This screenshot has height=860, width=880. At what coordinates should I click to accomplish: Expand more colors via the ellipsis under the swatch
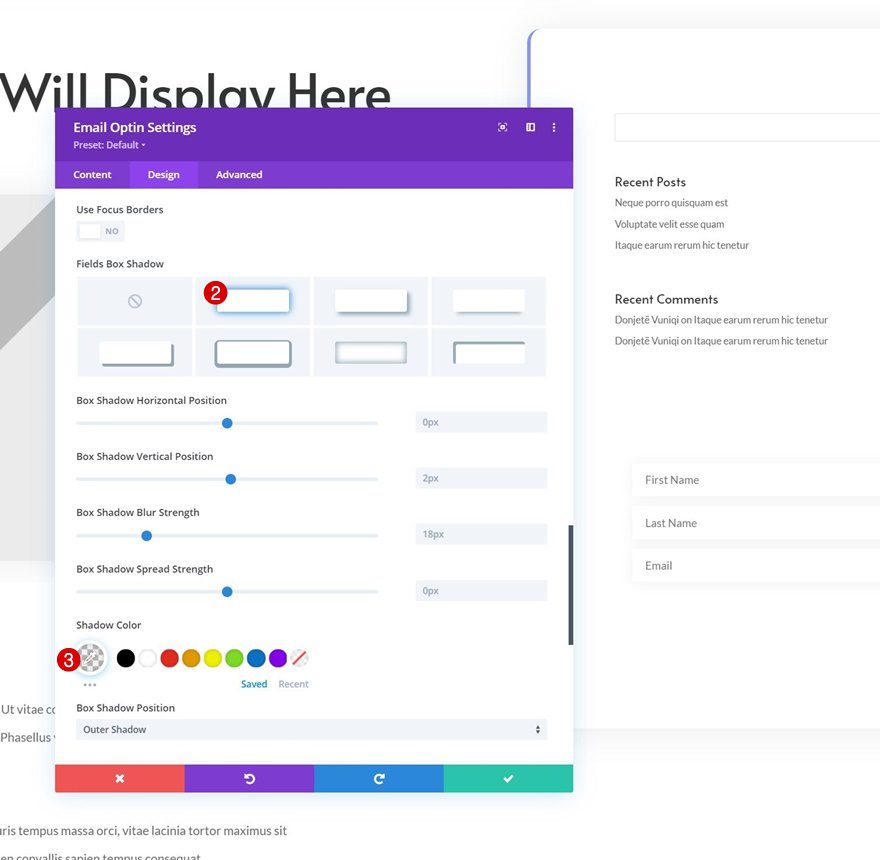point(90,683)
